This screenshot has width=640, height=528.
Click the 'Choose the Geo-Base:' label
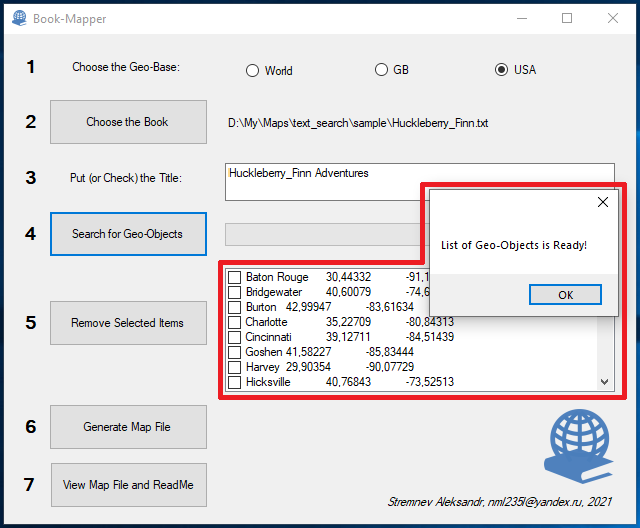(x=126, y=67)
